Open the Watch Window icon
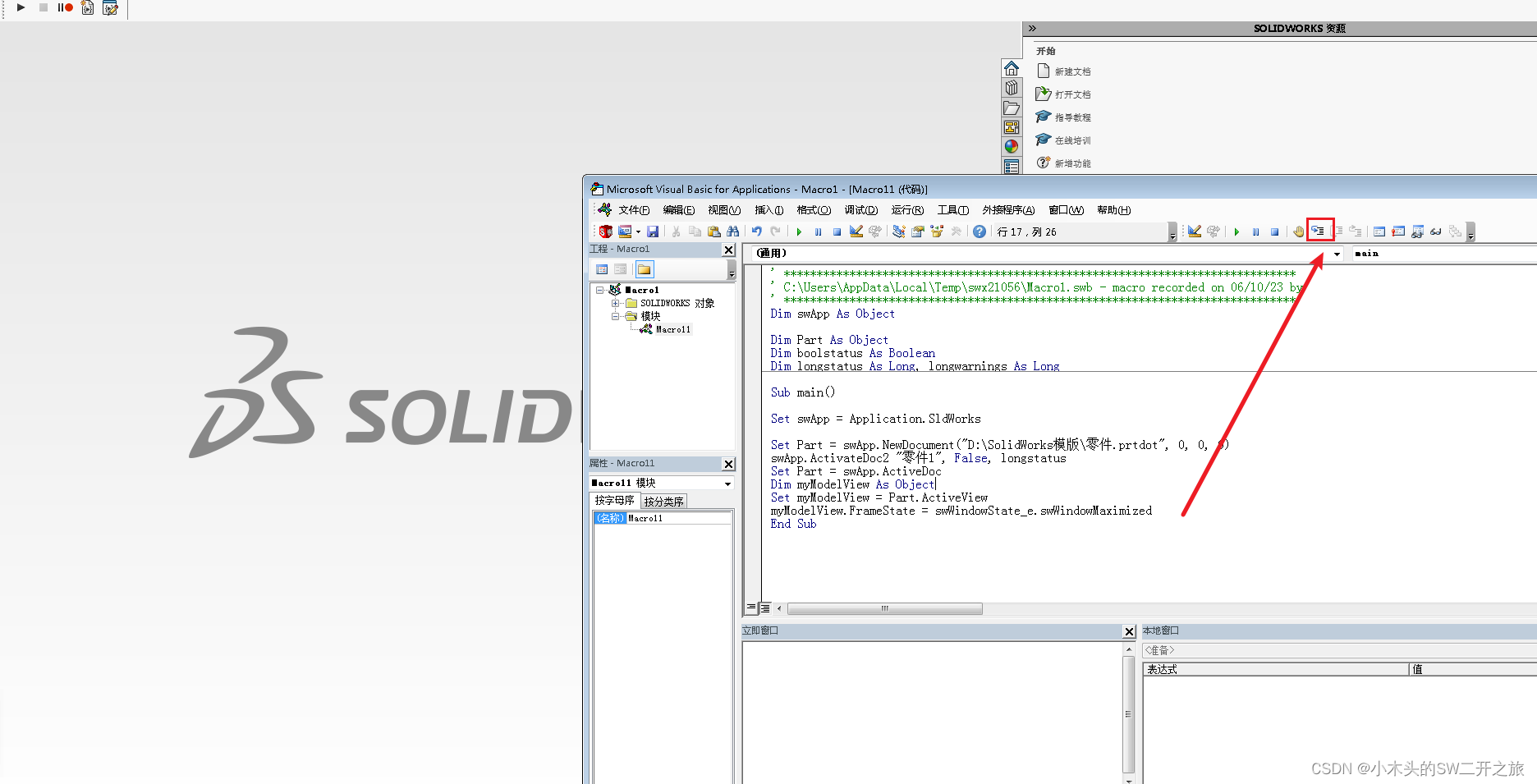This screenshot has height=784, width=1537. (1417, 232)
